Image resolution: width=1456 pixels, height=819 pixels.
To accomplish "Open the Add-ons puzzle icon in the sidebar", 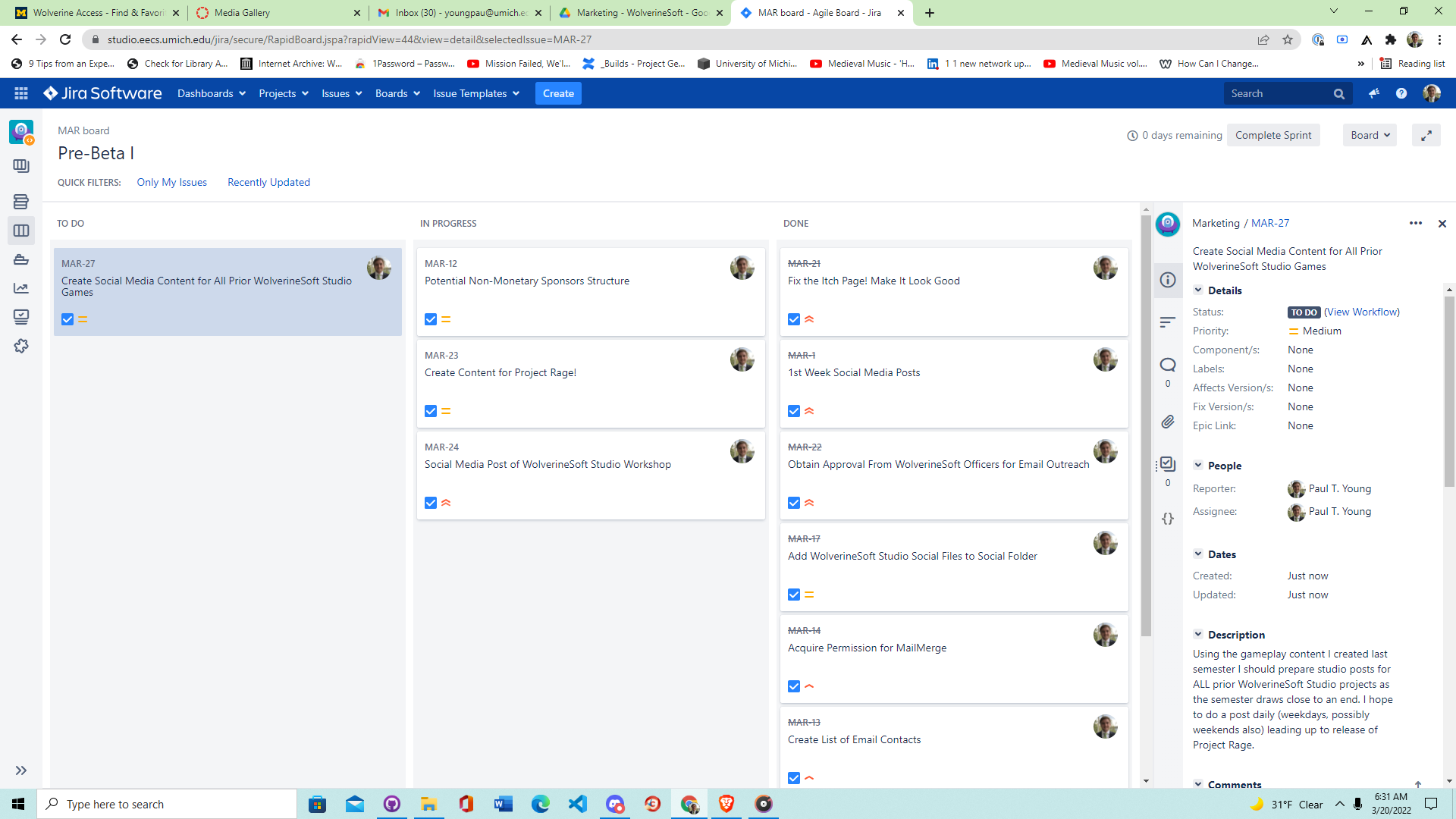I will click(21, 346).
